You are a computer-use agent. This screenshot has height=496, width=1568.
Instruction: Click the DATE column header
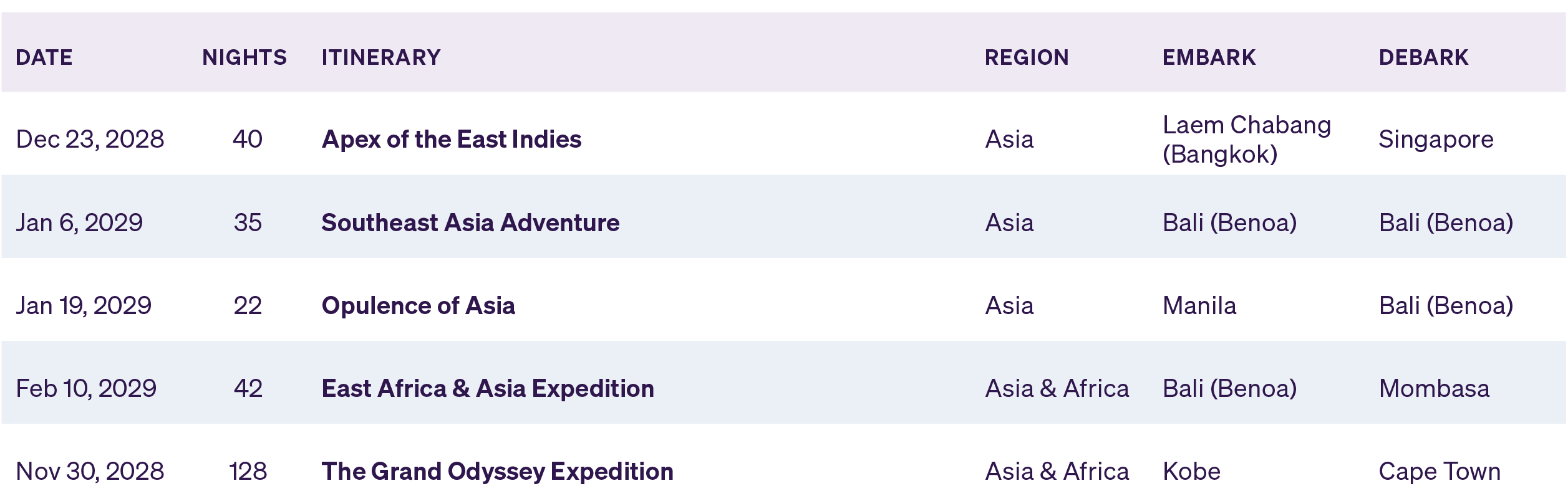click(44, 57)
